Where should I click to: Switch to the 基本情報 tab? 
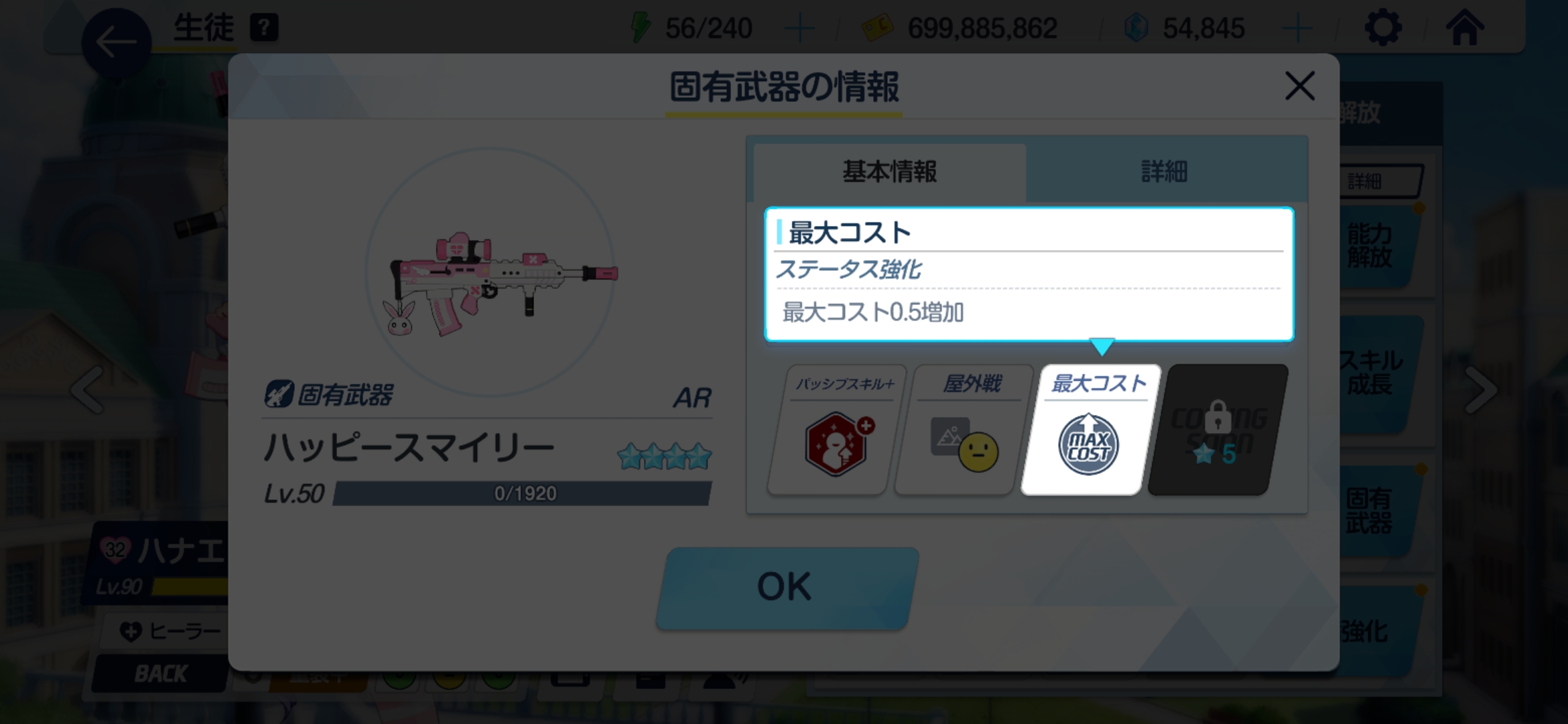890,172
